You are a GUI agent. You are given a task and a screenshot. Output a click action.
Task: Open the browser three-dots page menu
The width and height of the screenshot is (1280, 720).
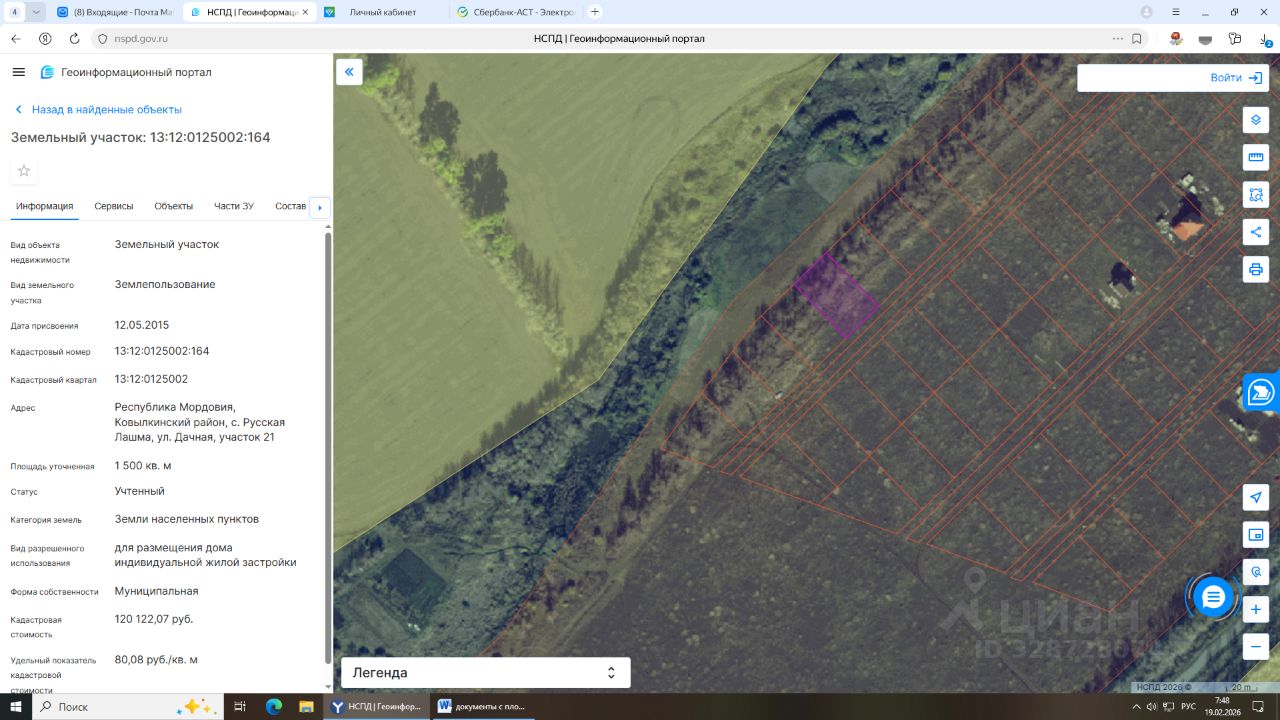(x=1118, y=39)
